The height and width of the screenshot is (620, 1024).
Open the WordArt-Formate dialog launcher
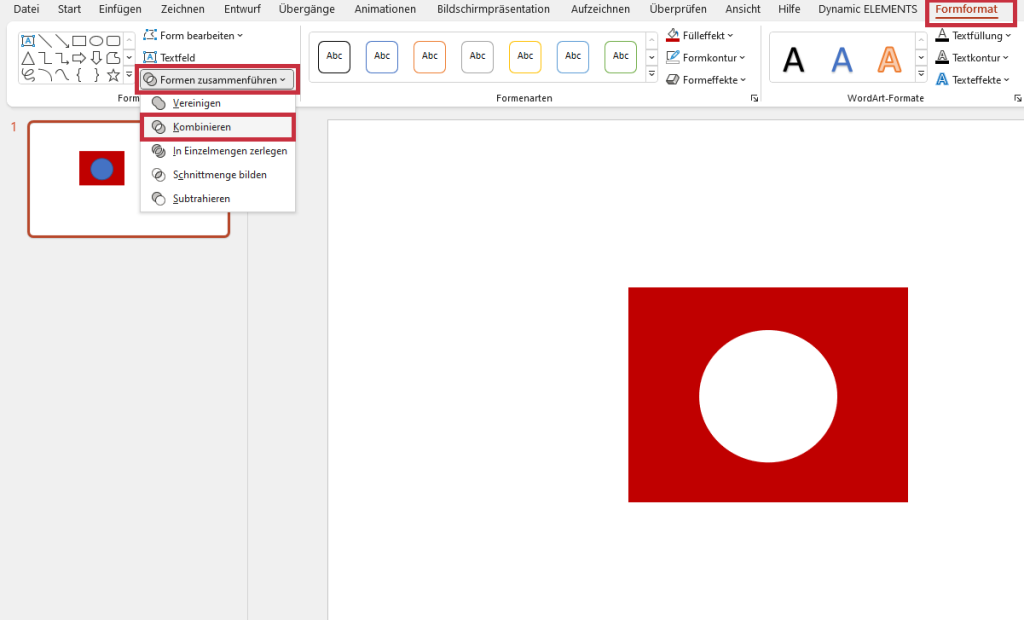pos(1019,98)
